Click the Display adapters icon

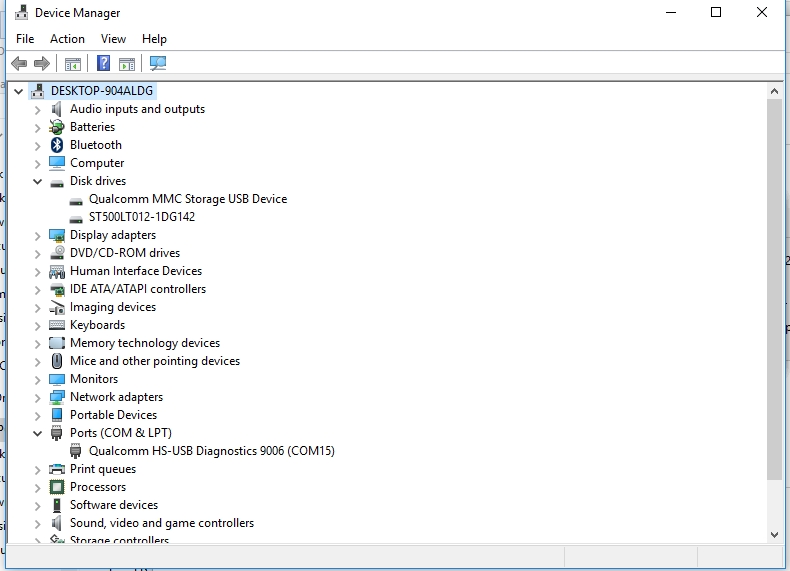(x=57, y=235)
